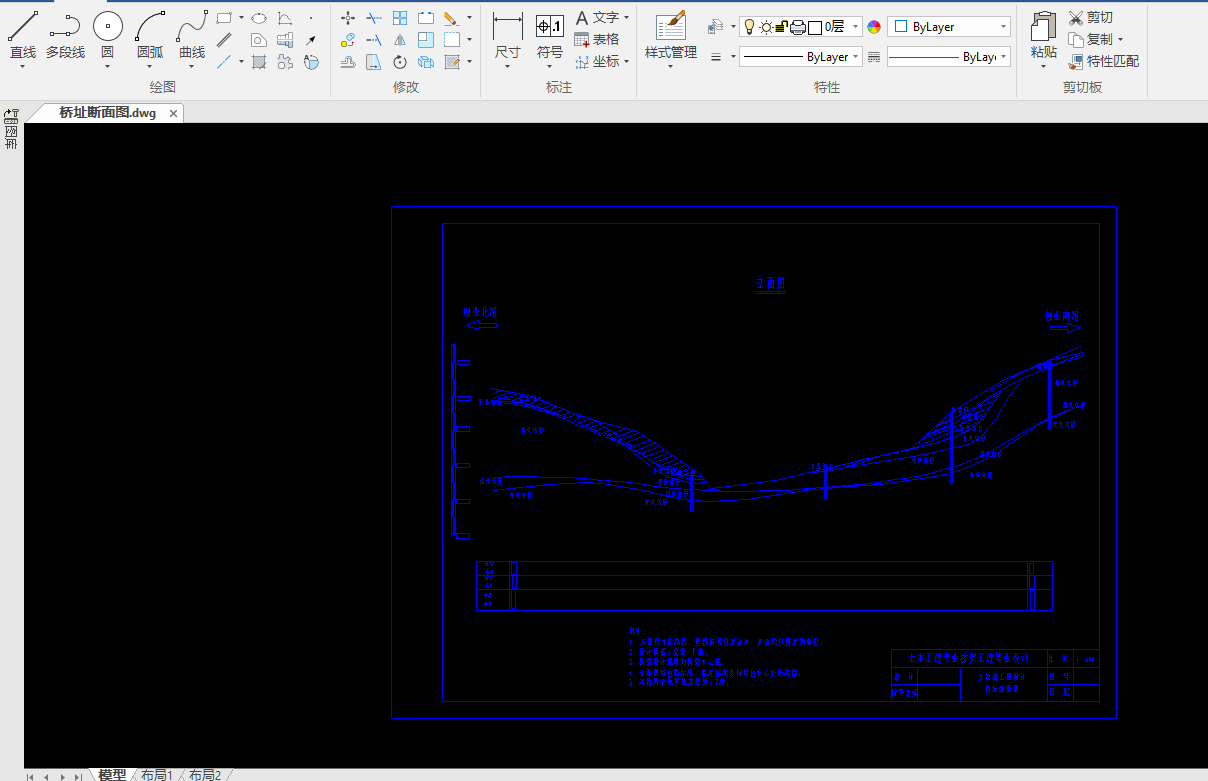
Task: Toggle the layer on/off lightbulb
Action: 749,27
